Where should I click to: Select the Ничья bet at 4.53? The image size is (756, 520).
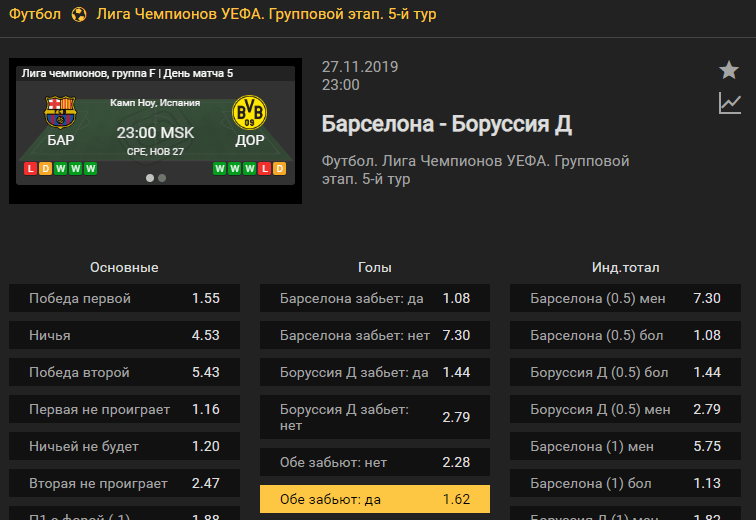pos(124,335)
